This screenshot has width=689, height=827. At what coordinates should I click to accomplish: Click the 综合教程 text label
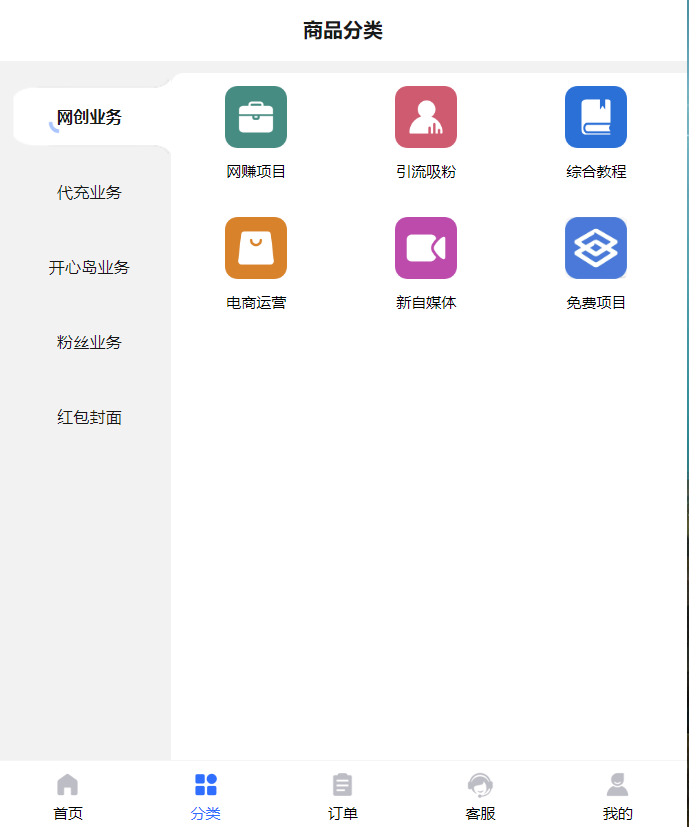pos(596,172)
